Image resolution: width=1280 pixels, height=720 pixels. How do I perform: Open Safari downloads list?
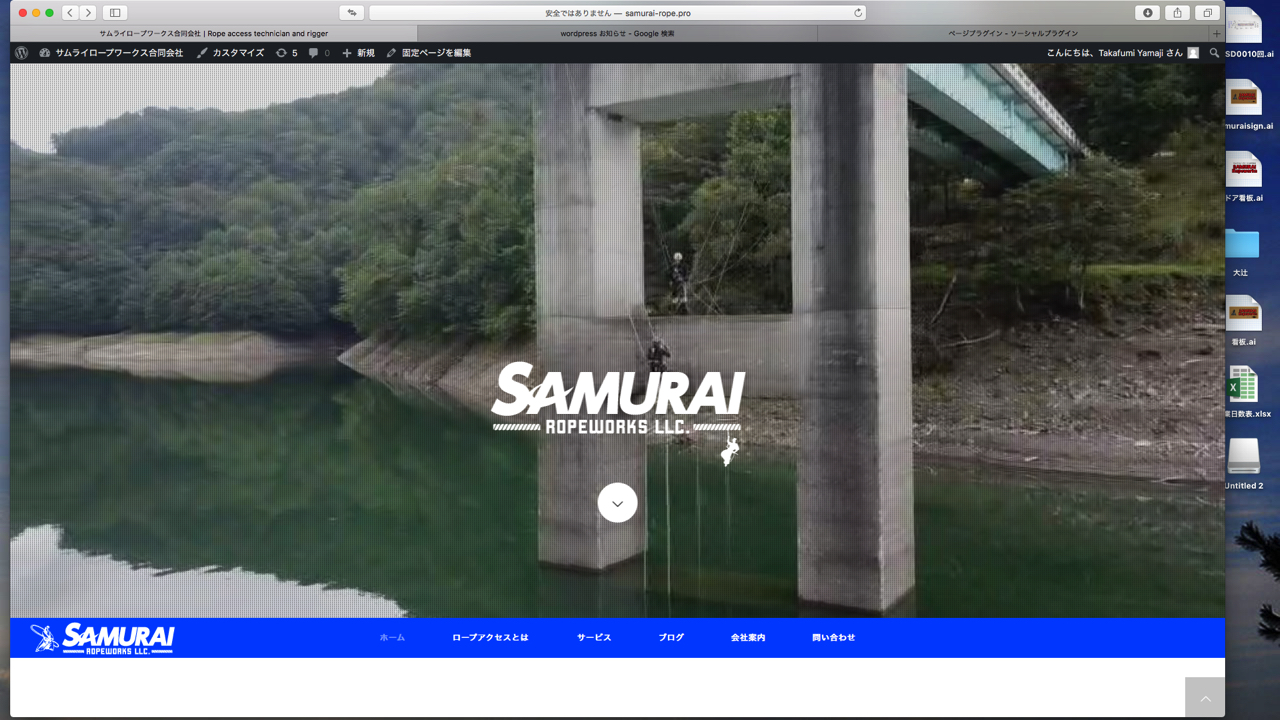[x=1147, y=13]
